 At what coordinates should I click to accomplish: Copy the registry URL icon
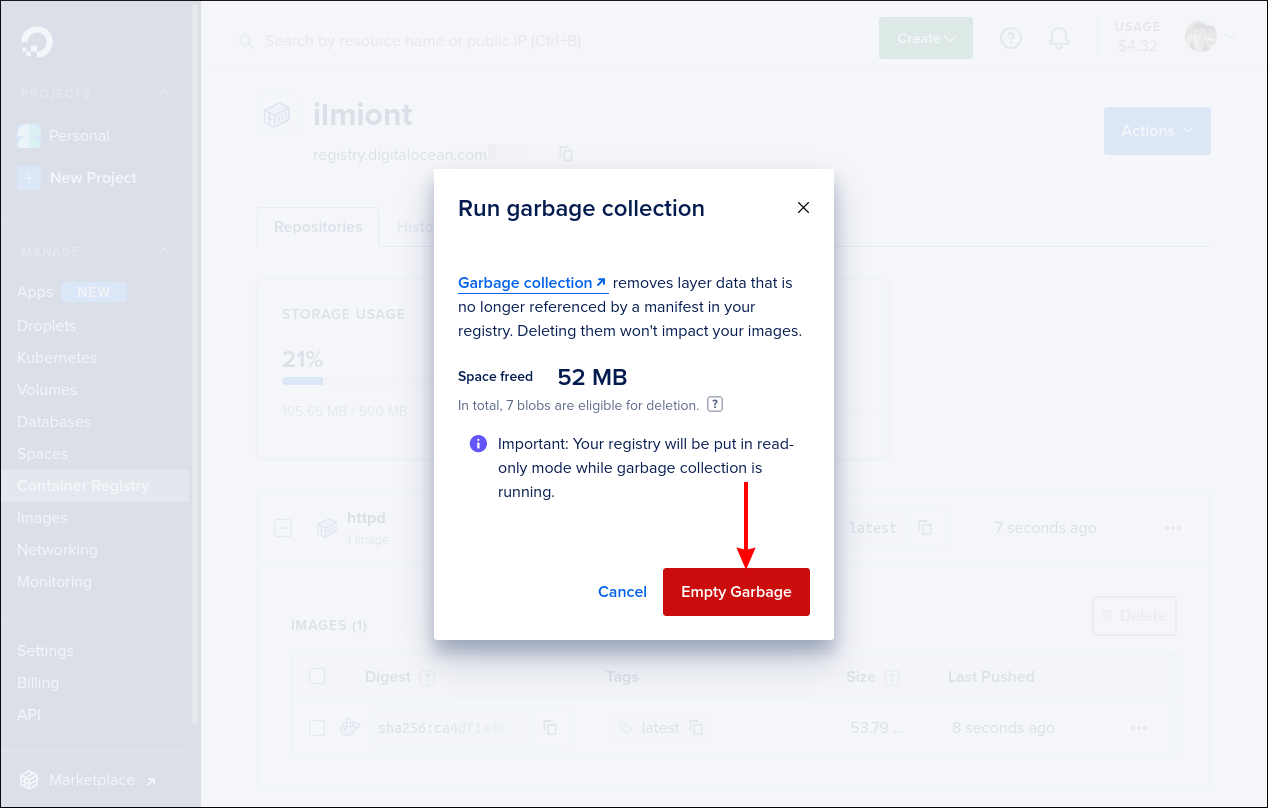coord(566,154)
